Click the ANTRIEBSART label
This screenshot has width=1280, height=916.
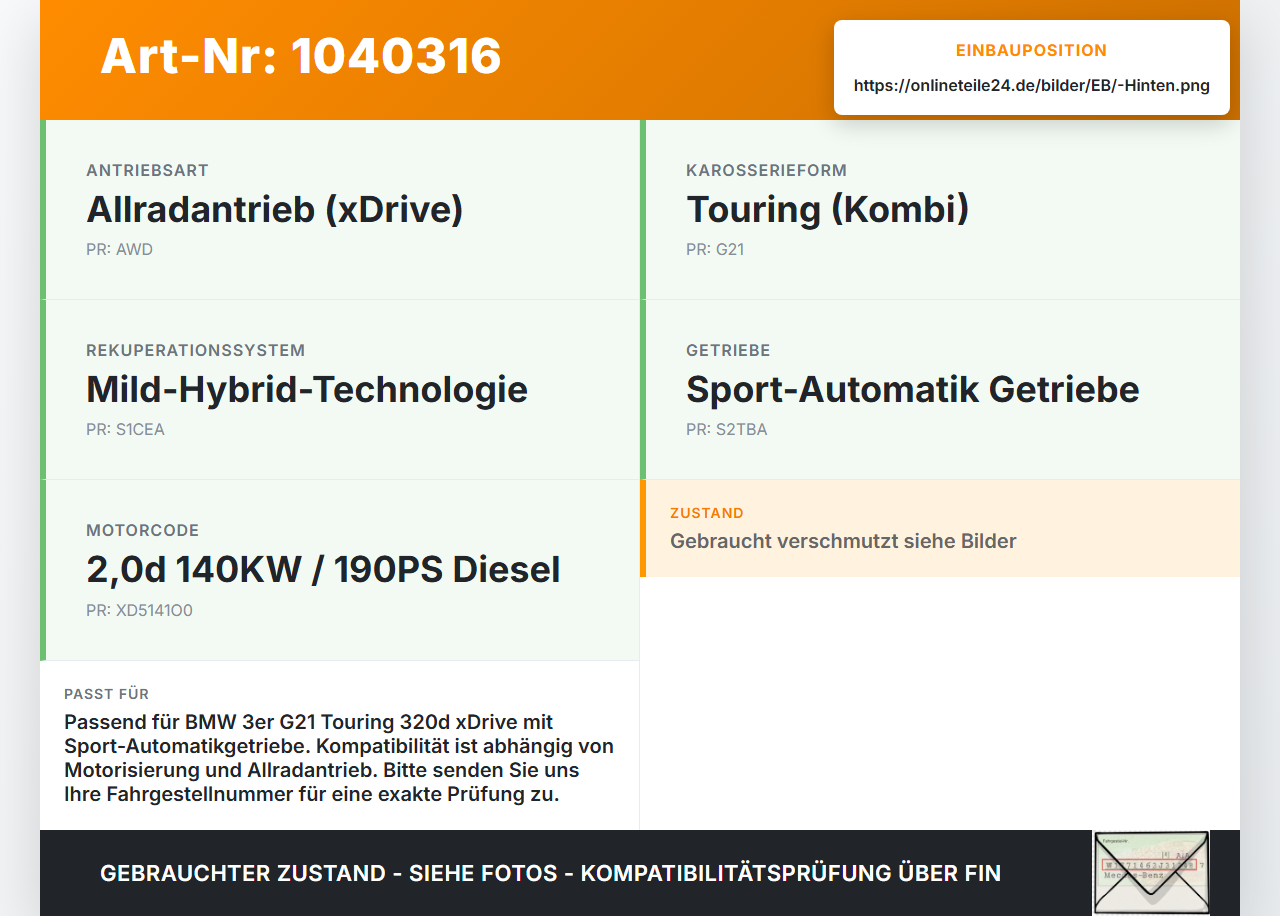[147, 170]
